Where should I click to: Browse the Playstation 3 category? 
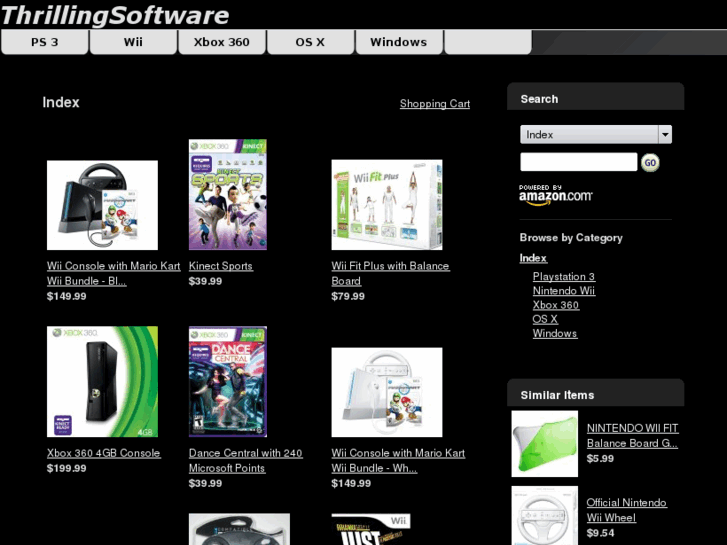click(563, 276)
